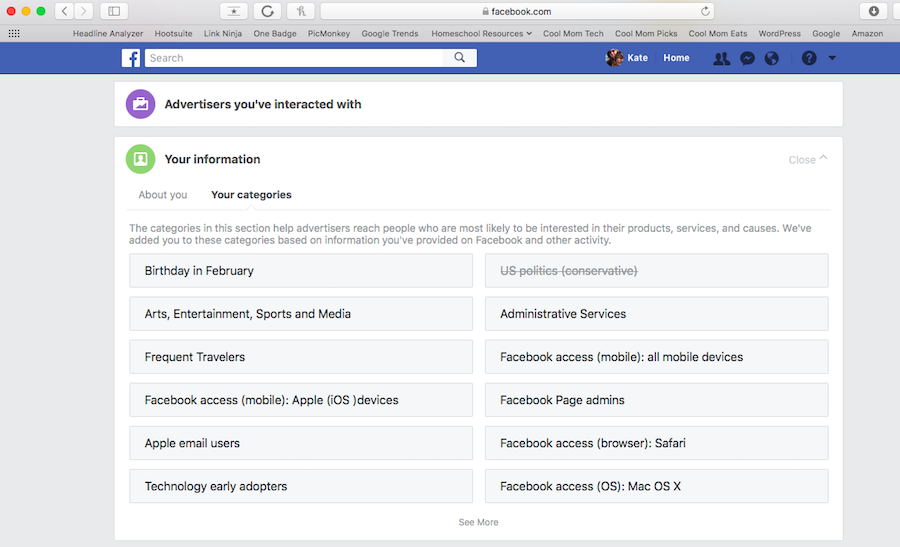Switch to the About you tab

click(x=162, y=195)
